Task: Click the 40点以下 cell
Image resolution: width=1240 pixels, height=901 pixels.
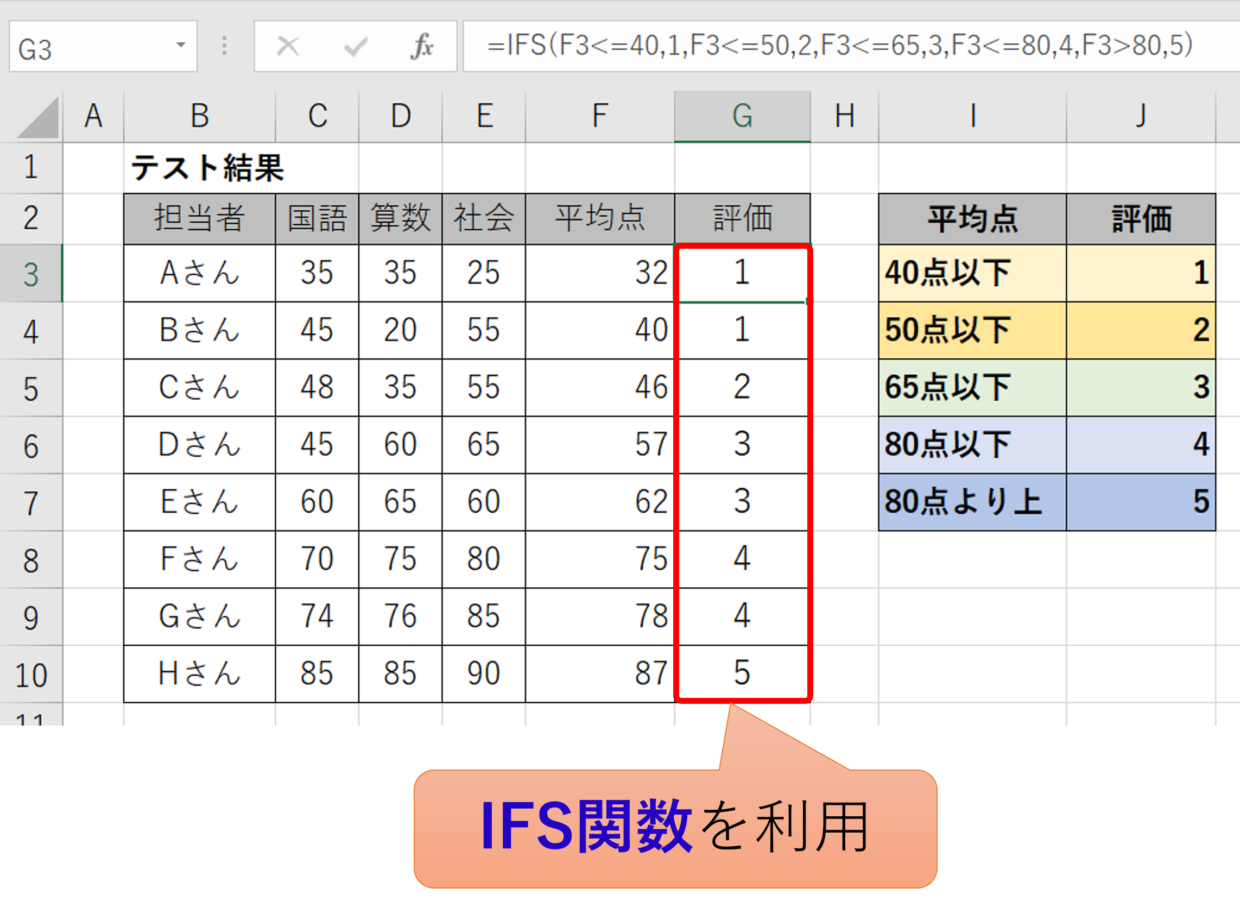Action: 973,273
